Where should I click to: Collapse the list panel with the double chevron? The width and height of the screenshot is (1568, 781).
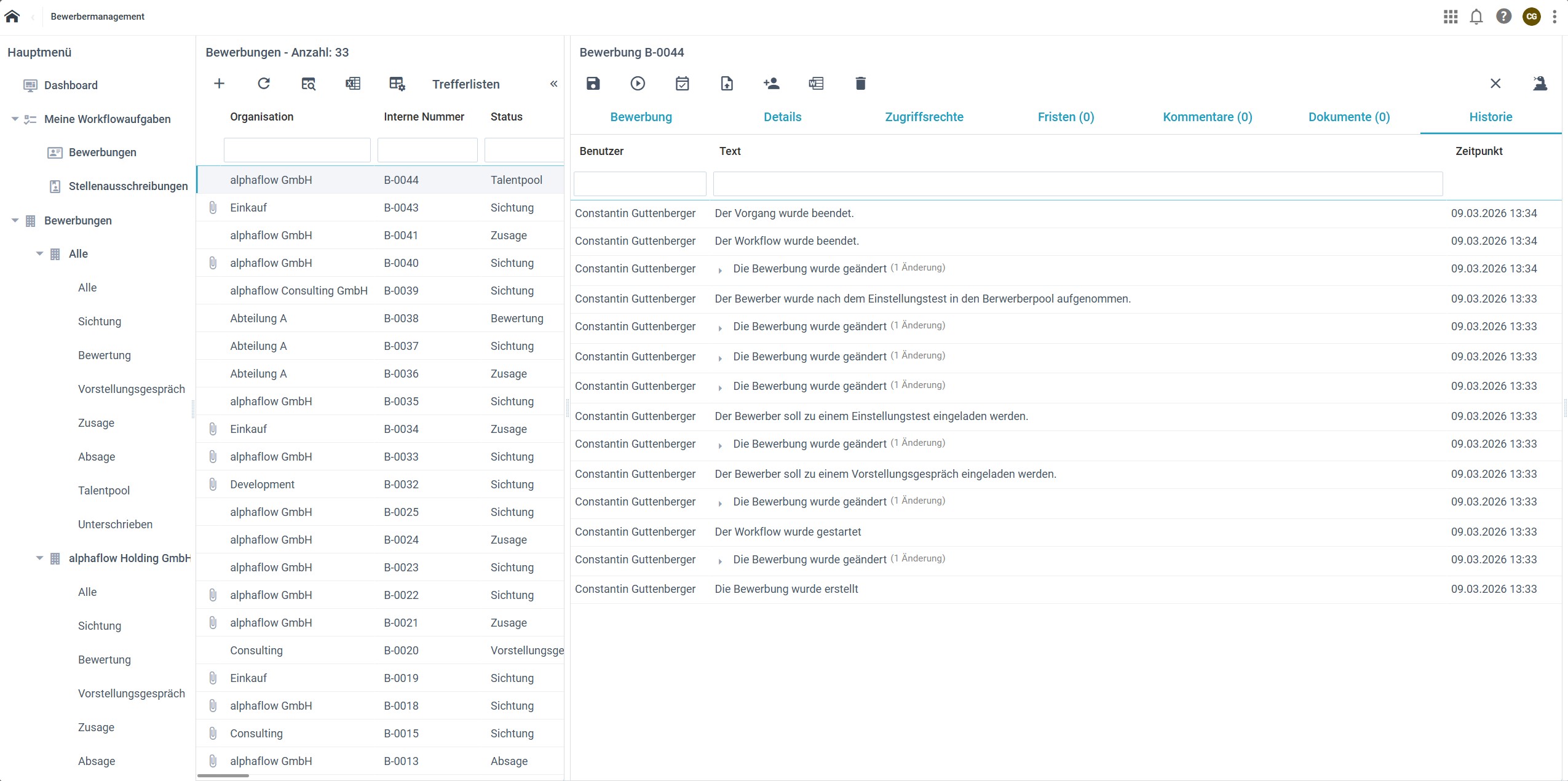coord(553,84)
